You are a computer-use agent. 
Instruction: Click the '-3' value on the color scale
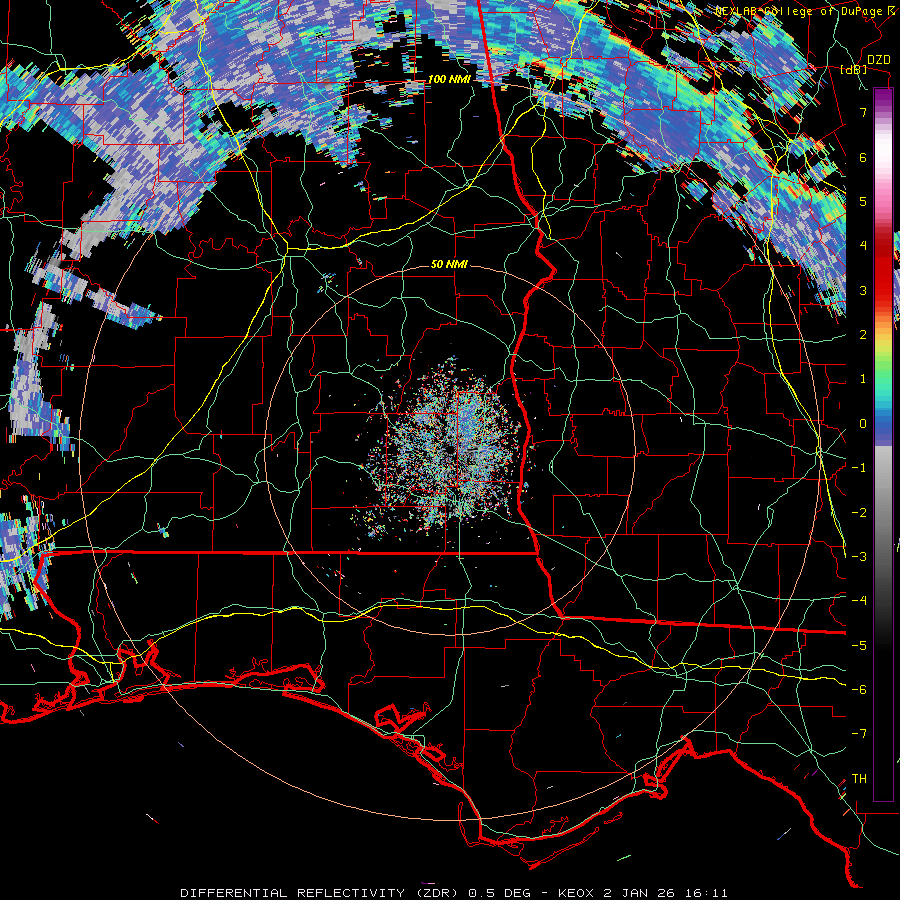click(859, 557)
